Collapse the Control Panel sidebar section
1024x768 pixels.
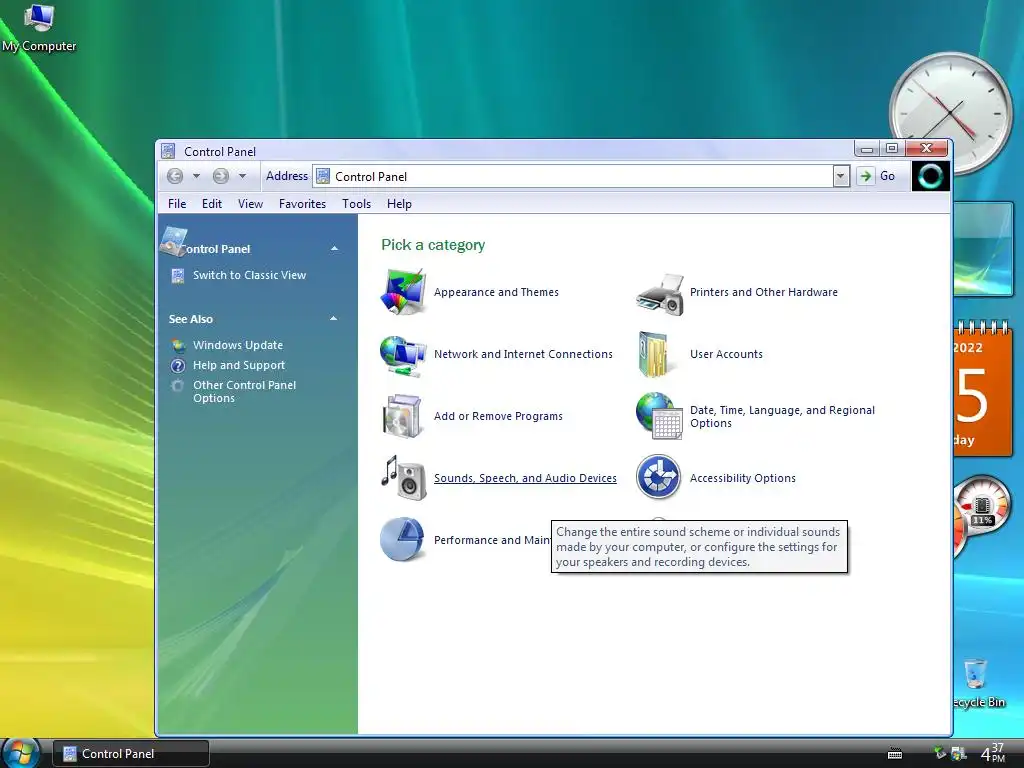coord(334,249)
